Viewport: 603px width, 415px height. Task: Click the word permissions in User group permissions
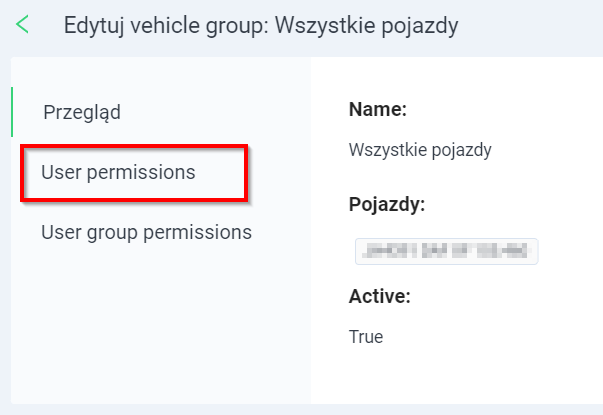click(x=198, y=233)
